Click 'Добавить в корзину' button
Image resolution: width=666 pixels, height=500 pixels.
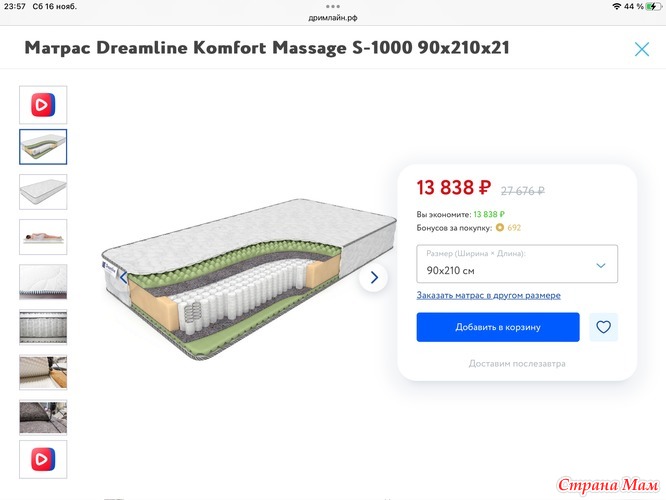(x=498, y=327)
